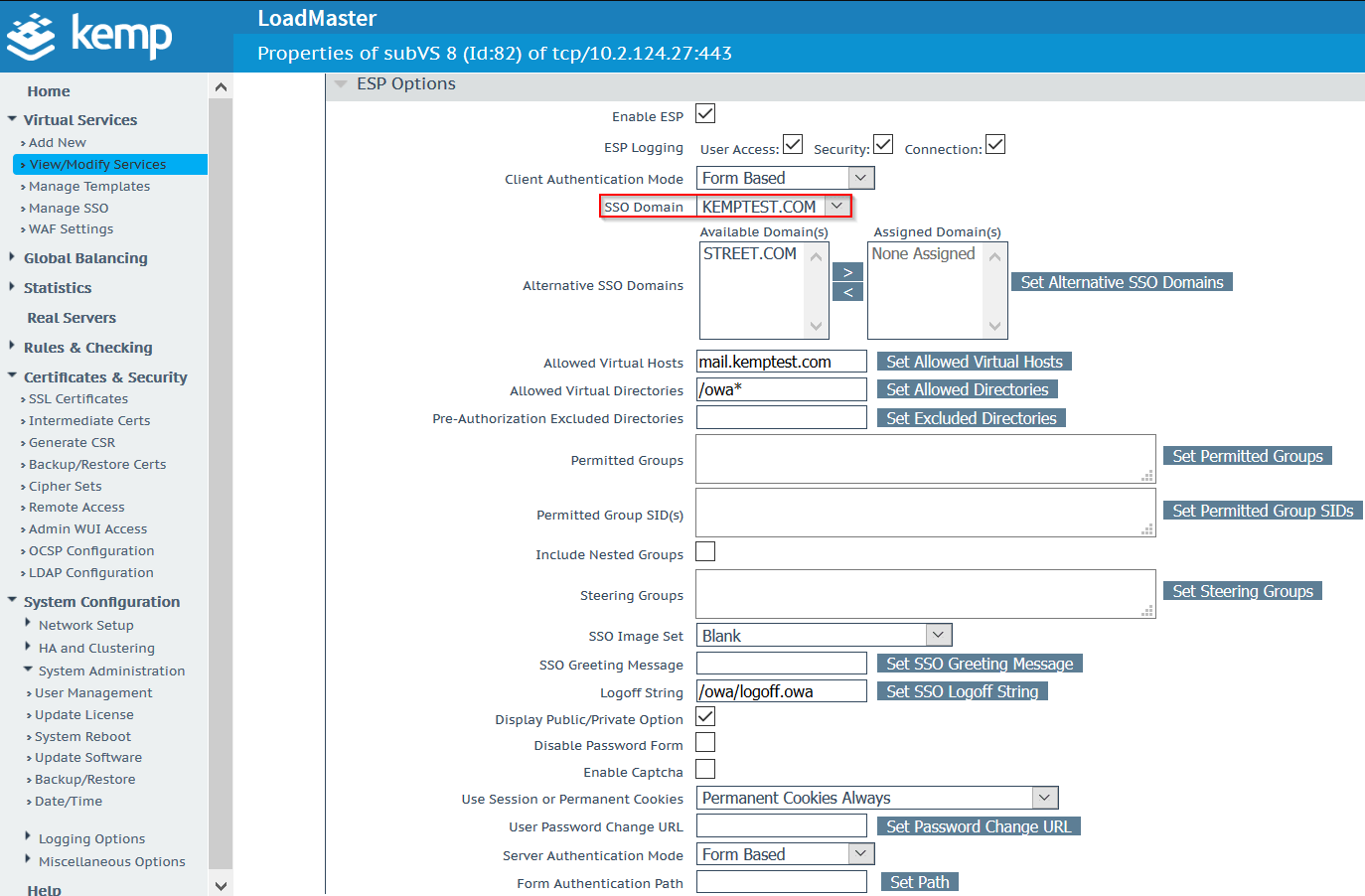
Task: Open Real Servers page
Action: (72, 318)
